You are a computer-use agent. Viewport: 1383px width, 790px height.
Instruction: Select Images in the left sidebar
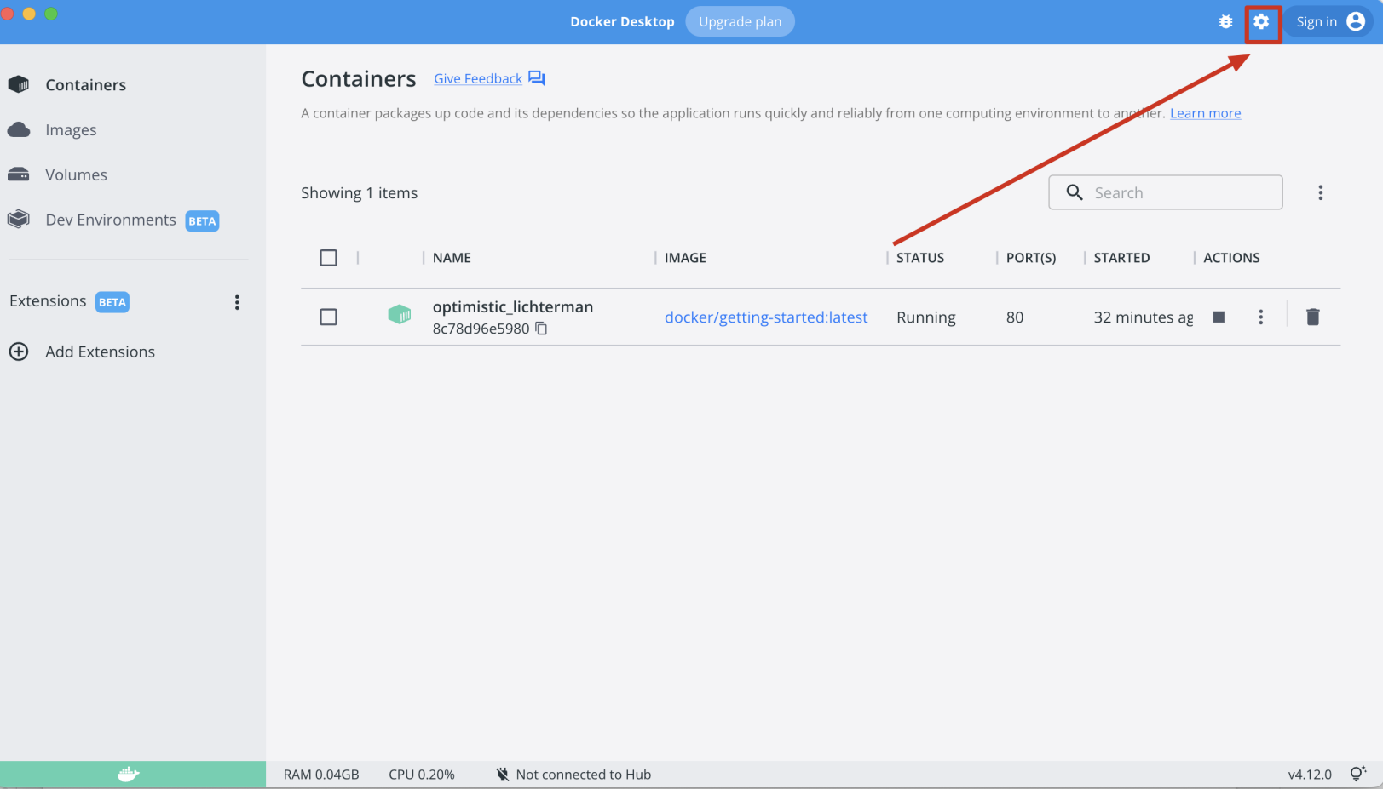71,129
